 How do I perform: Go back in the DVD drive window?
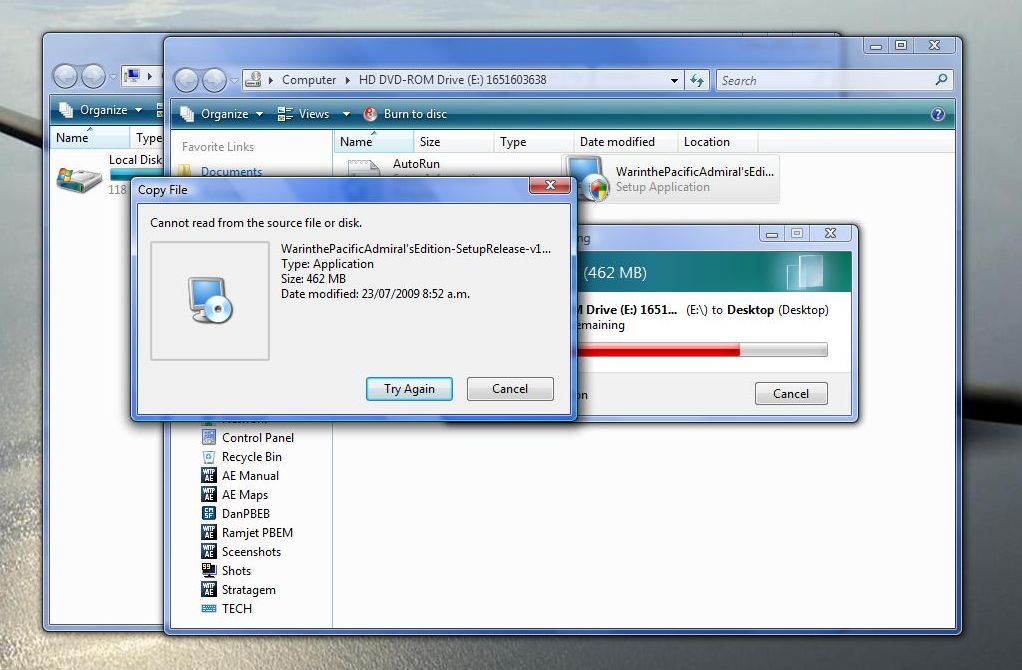click(x=186, y=81)
